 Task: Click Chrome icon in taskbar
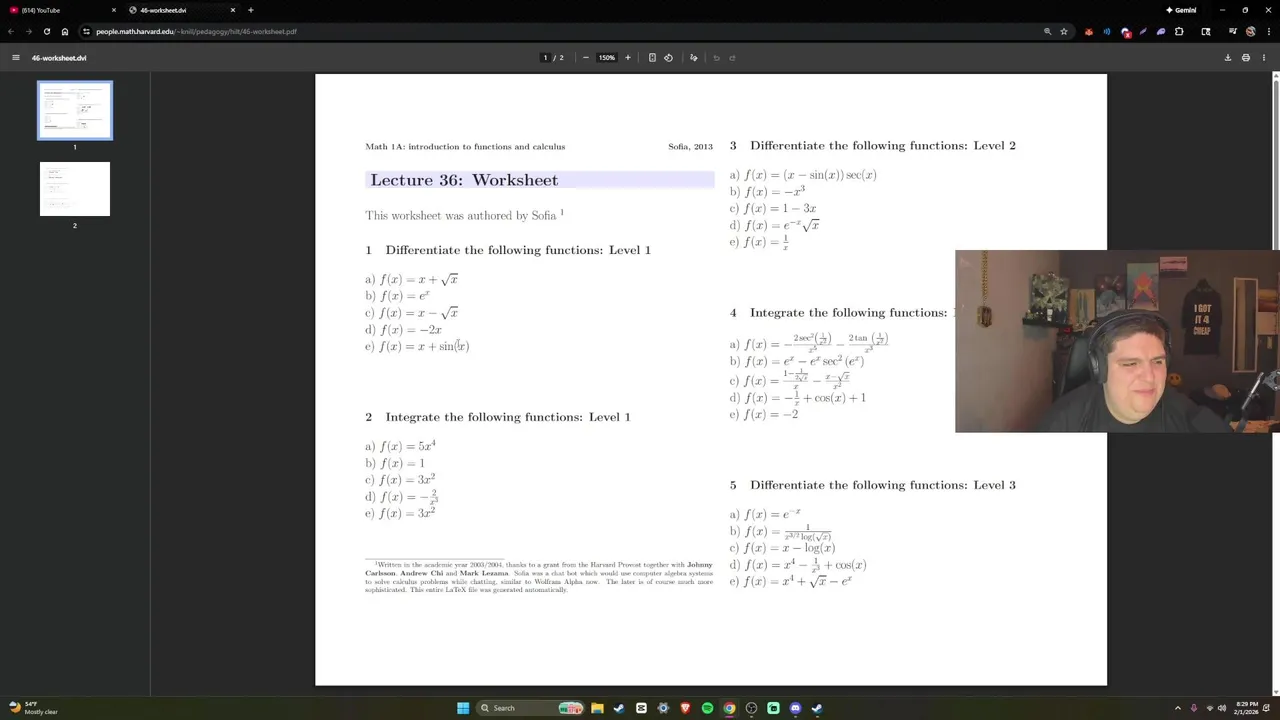click(x=729, y=708)
